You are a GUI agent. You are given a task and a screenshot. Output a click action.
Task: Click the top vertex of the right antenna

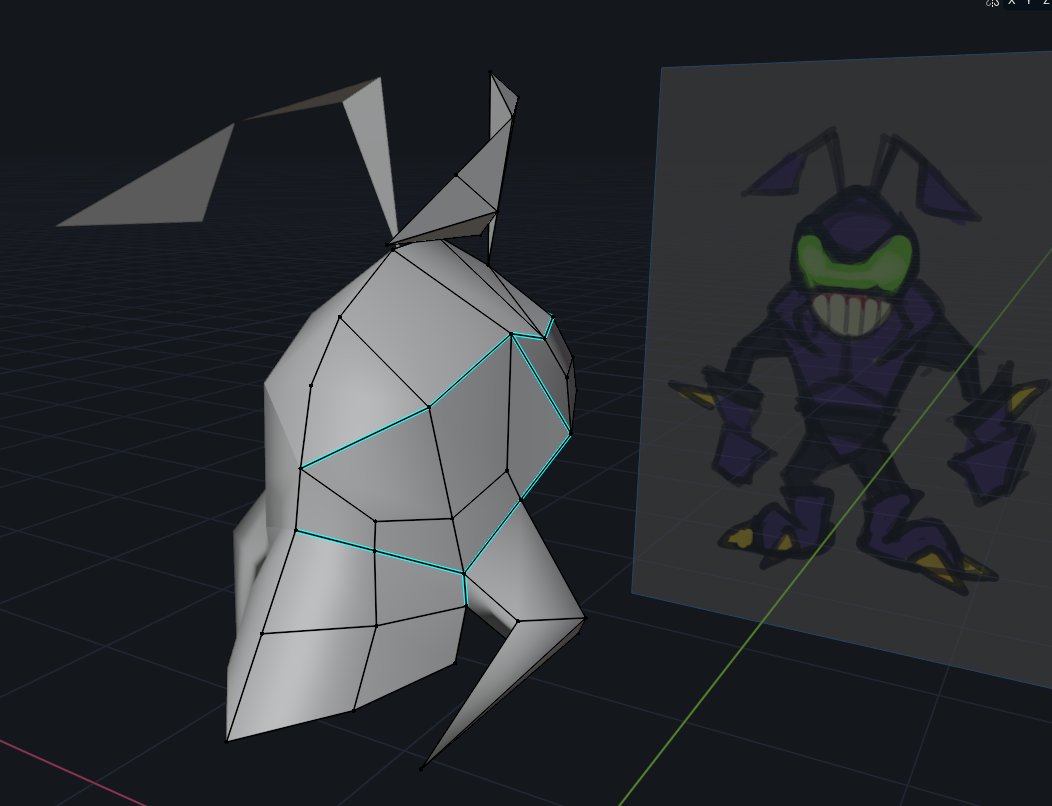pyautogui.click(x=490, y=72)
